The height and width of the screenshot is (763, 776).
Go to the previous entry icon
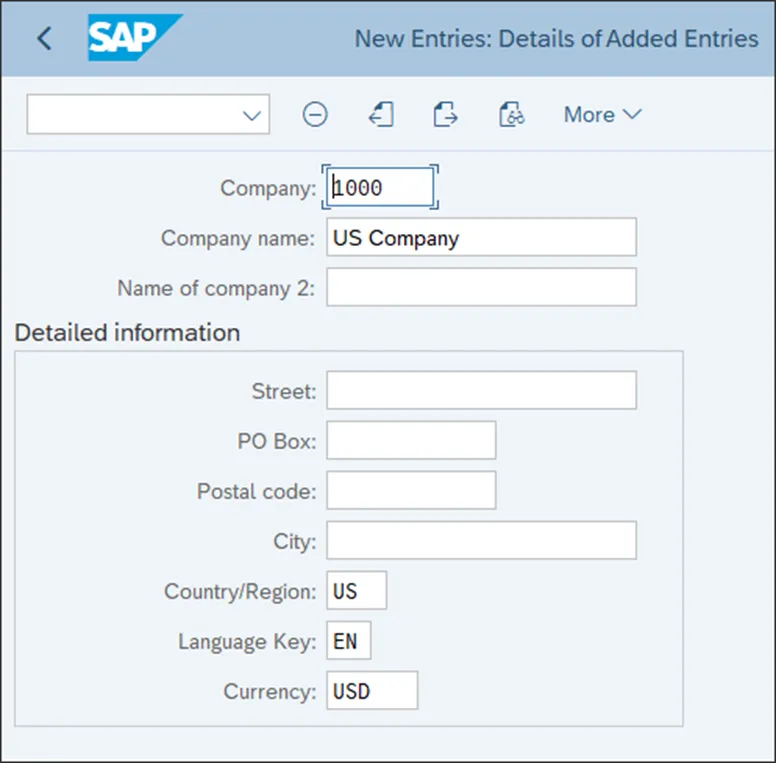[381, 115]
